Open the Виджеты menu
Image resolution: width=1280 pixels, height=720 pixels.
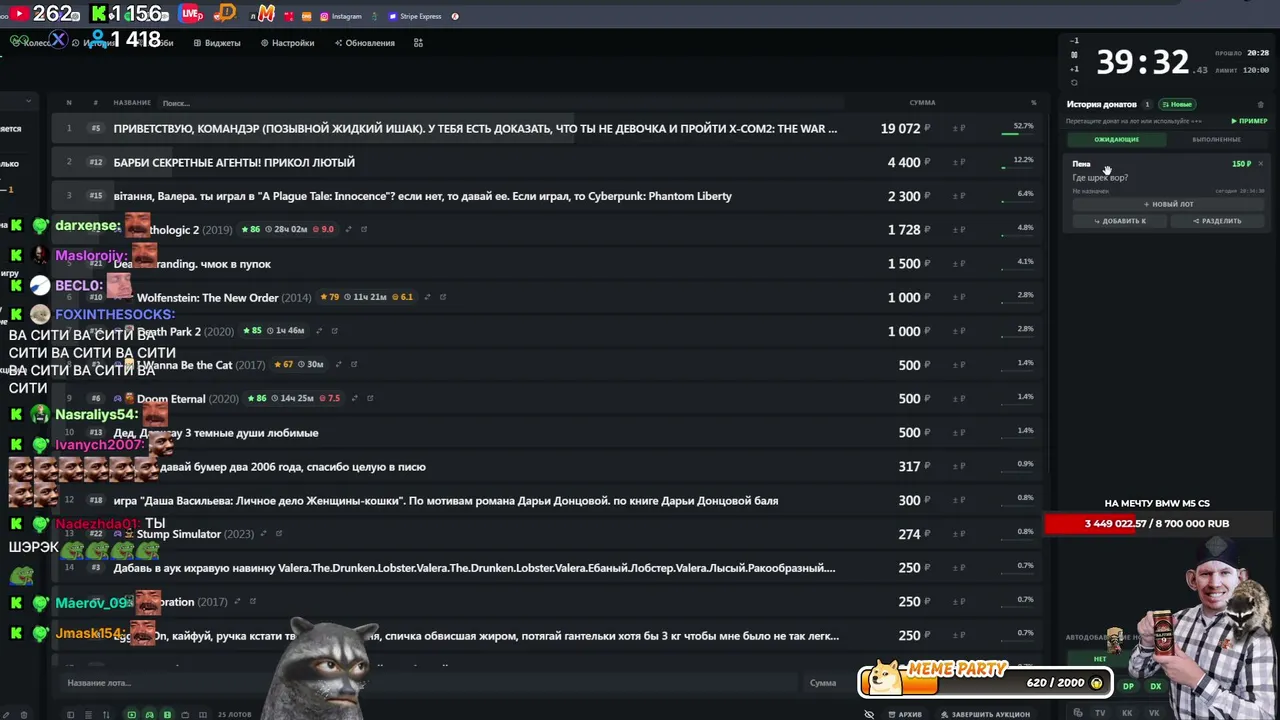click(x=217, y=43)
